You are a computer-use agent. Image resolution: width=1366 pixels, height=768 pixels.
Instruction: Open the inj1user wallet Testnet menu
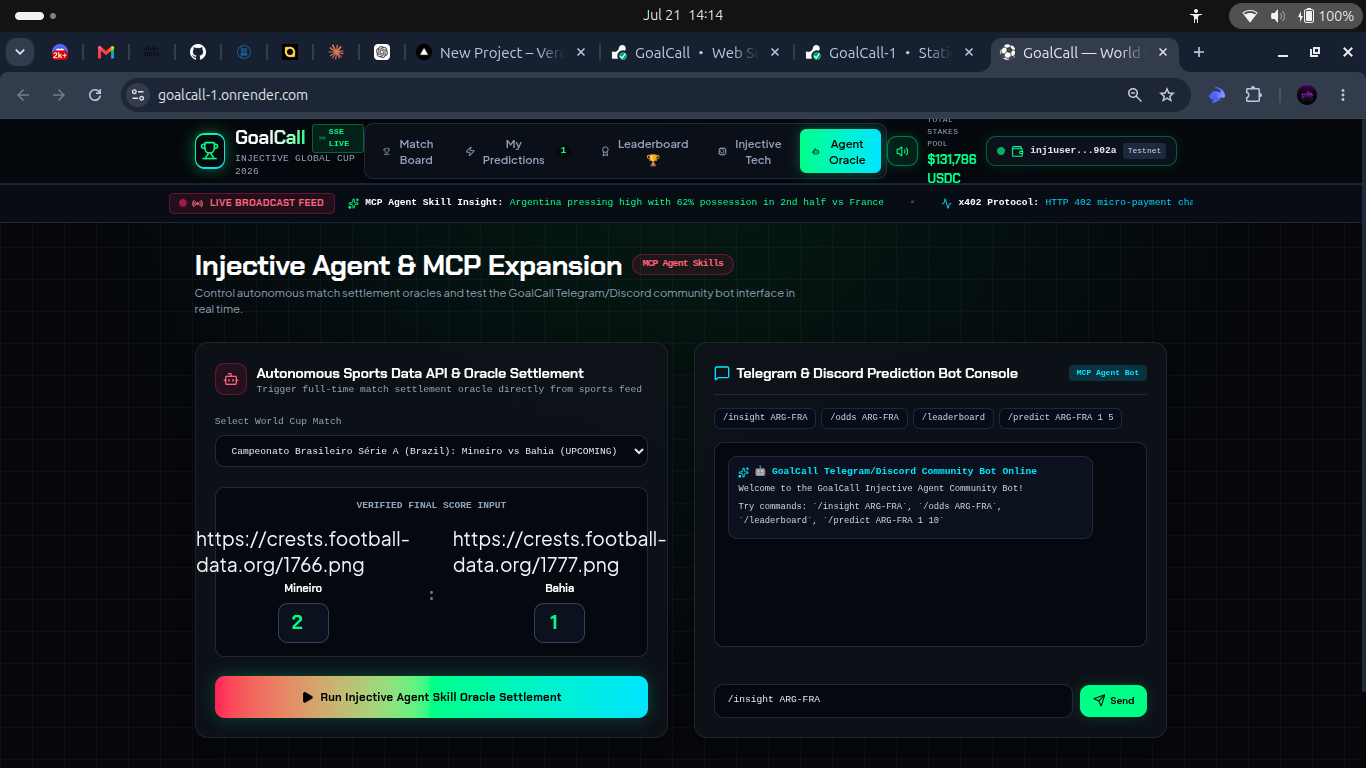click(x=1081, y=151)
